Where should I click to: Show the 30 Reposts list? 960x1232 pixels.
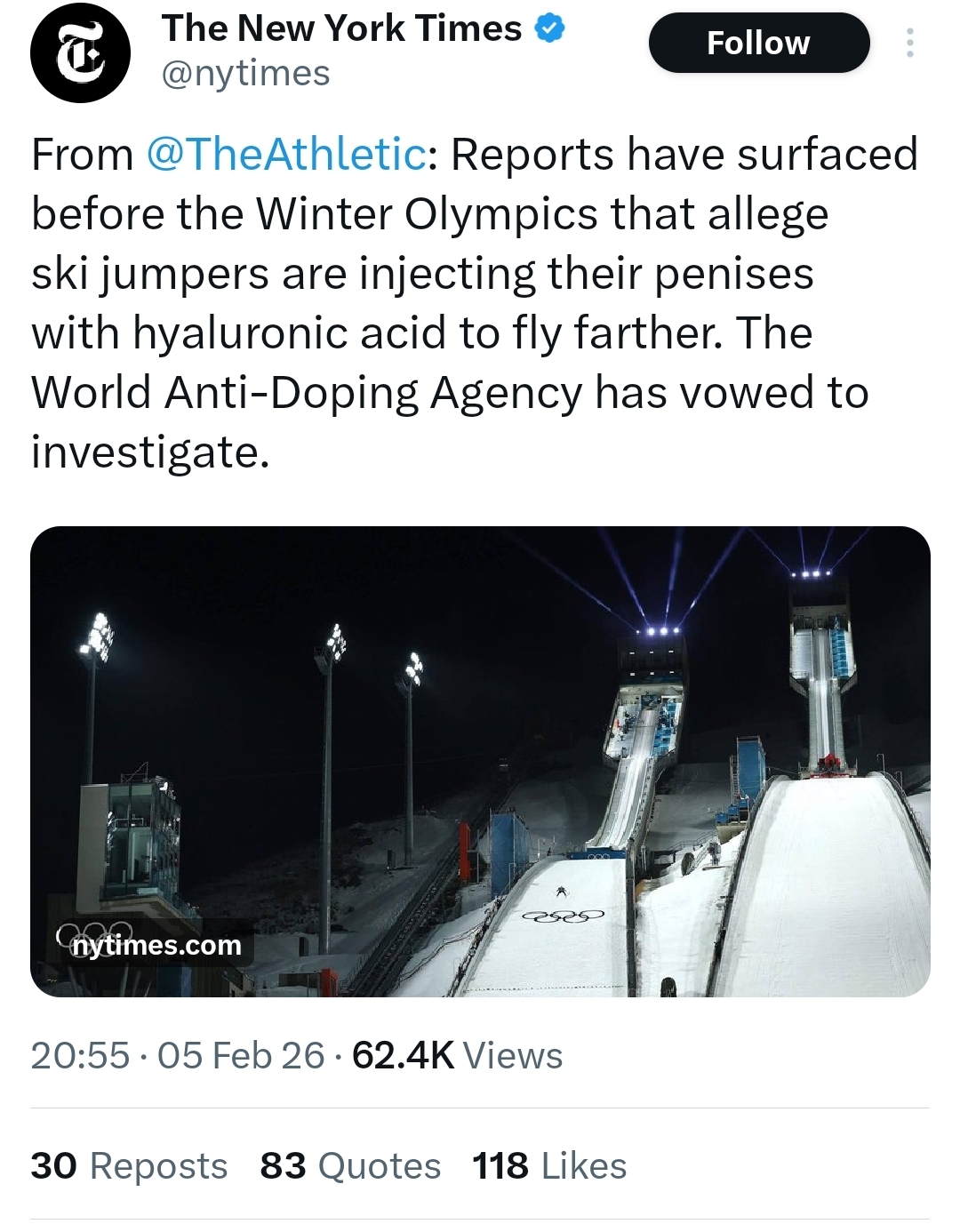tap(129, 1166)
